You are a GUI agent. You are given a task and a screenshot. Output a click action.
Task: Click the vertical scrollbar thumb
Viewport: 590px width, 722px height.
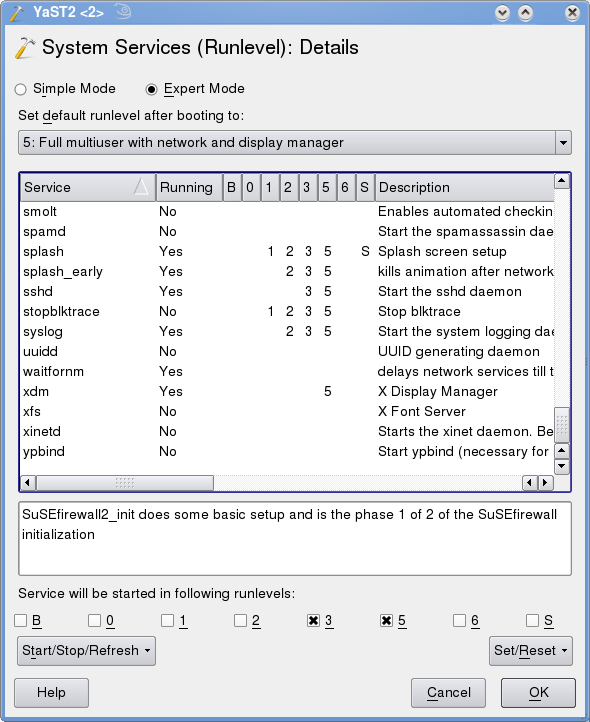tap(562, 425)
